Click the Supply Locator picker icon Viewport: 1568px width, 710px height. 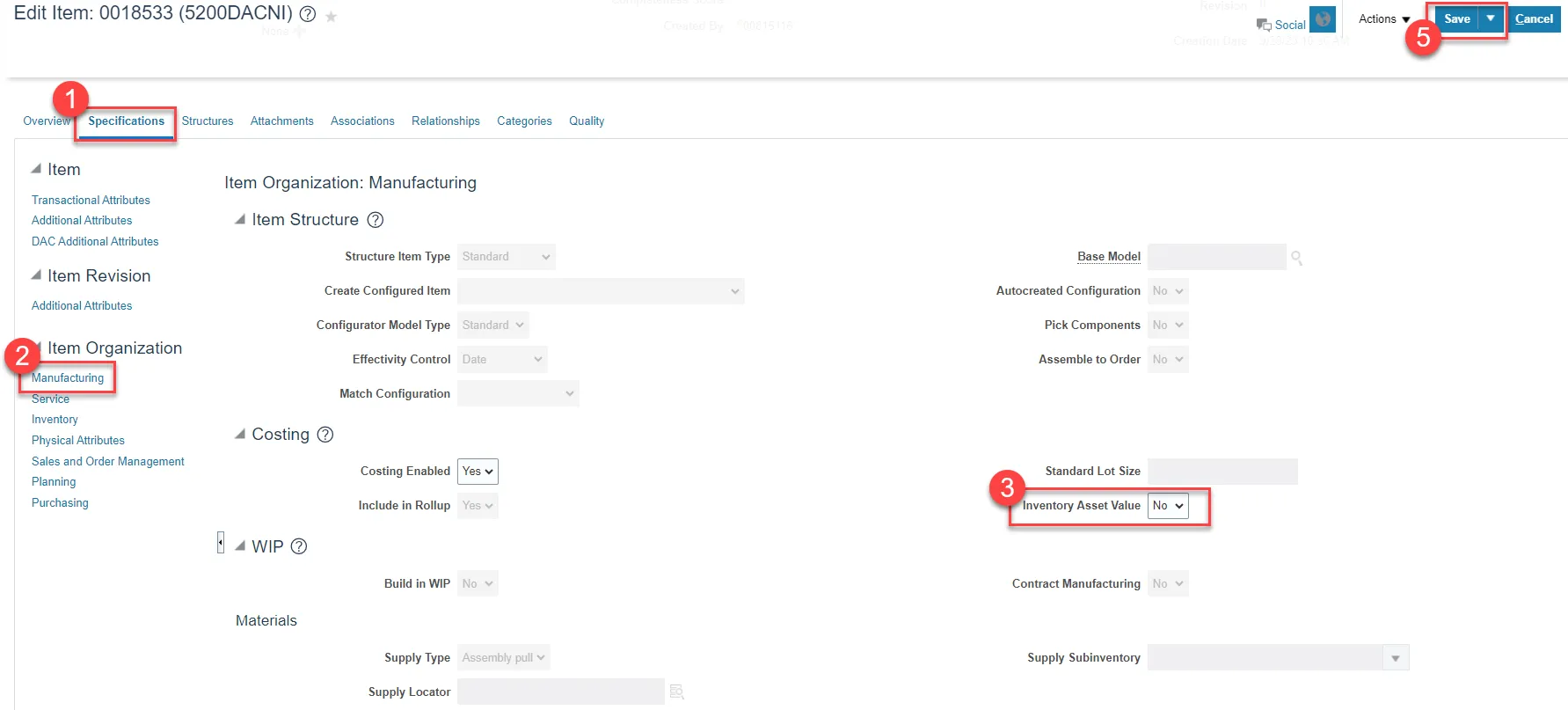pos(676,692)
